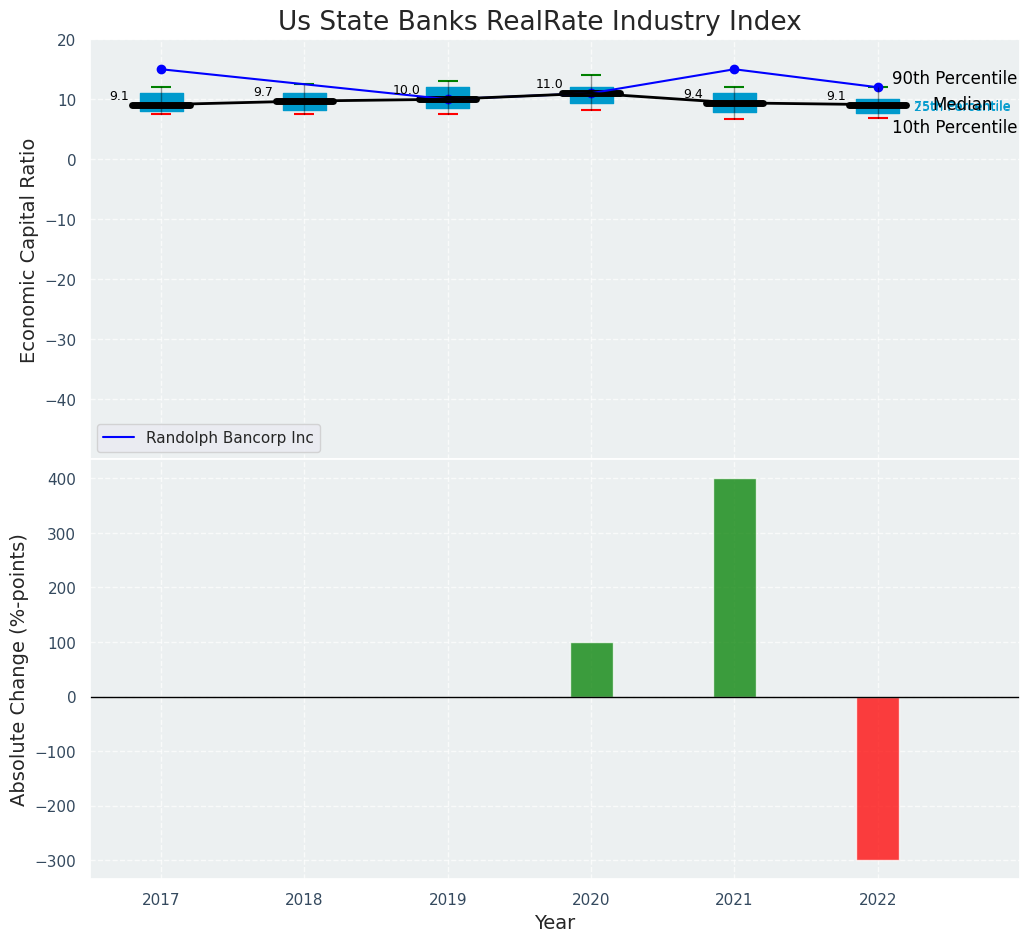
Task: Click the 10.0 median value label
Action: click(406, 91)
